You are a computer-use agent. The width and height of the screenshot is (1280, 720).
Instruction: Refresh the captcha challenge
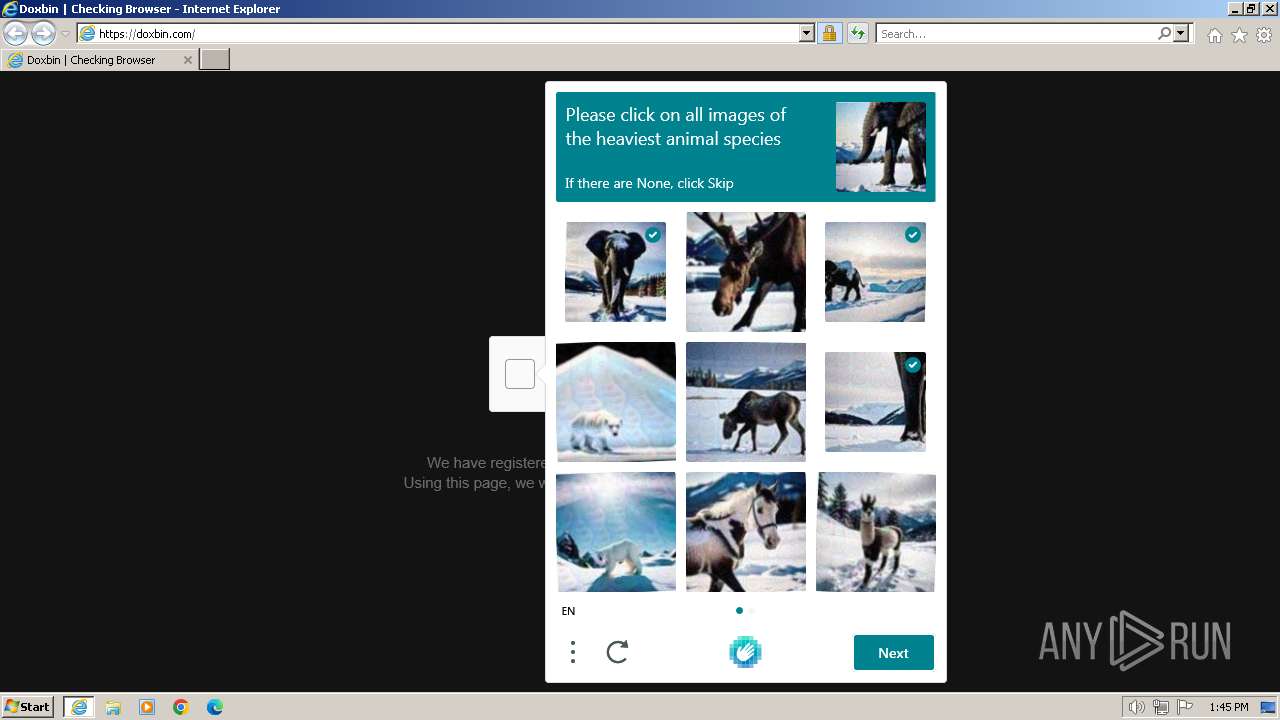point(618,653)
